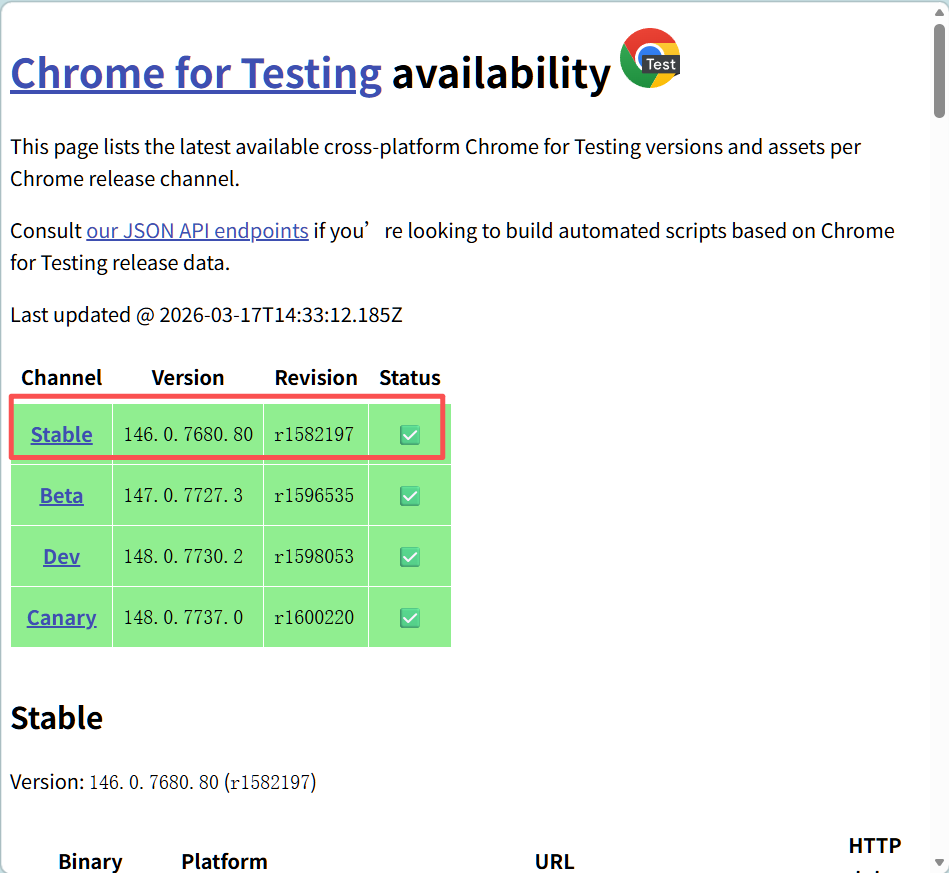Select Dev version 148.0.7730.2 cell

[x=188, y=557]
